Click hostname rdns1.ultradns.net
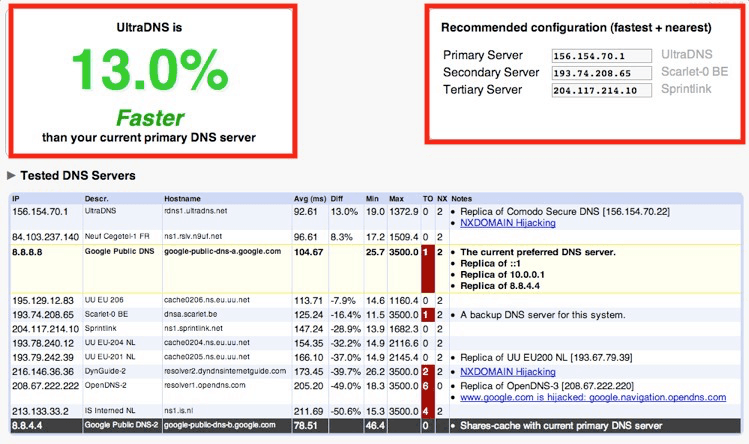This screenshot has width=749, height=444. 195,211
